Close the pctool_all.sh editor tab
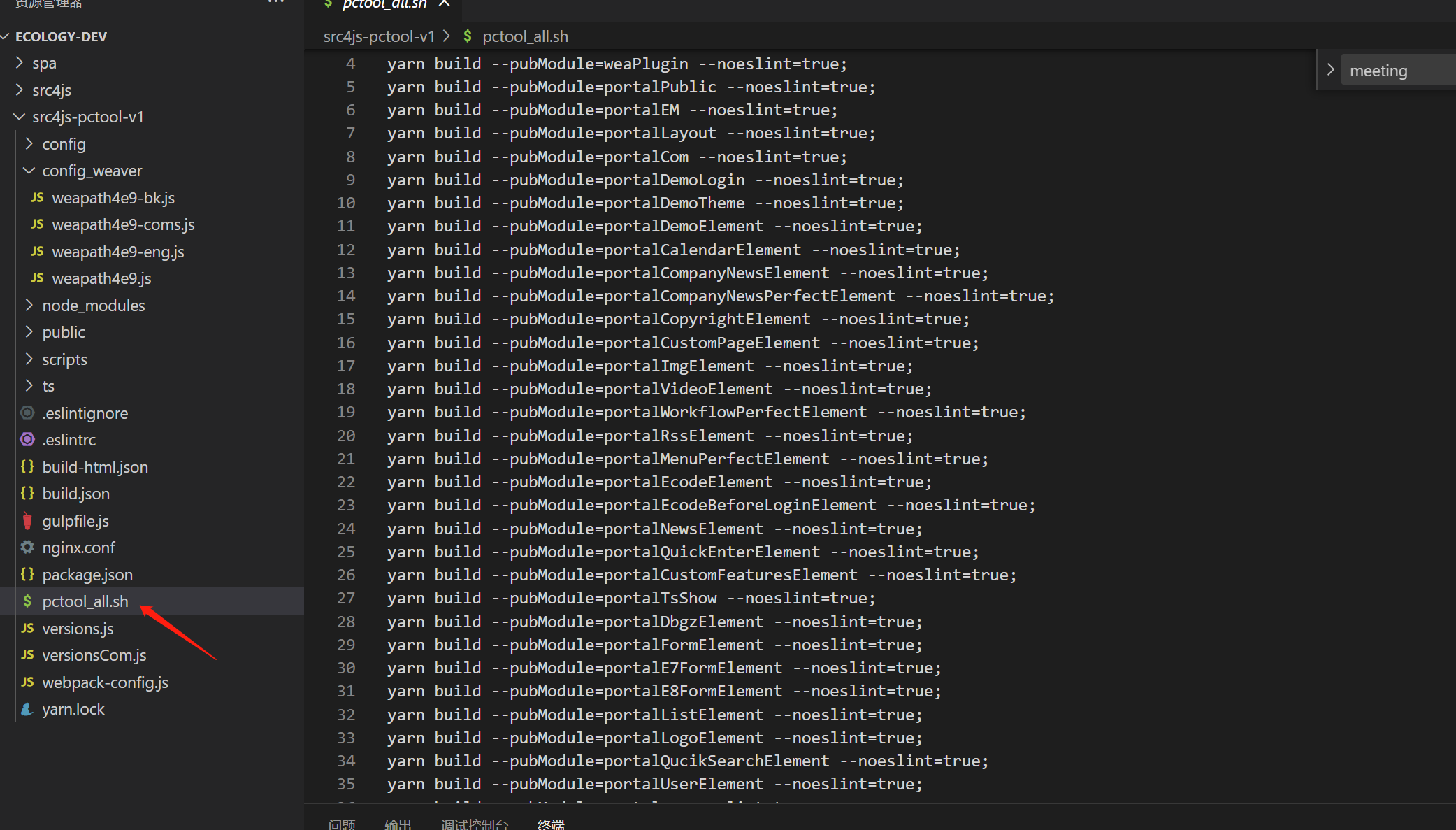Viewport: 1456px width, 830px height. [x=444, y=3]
